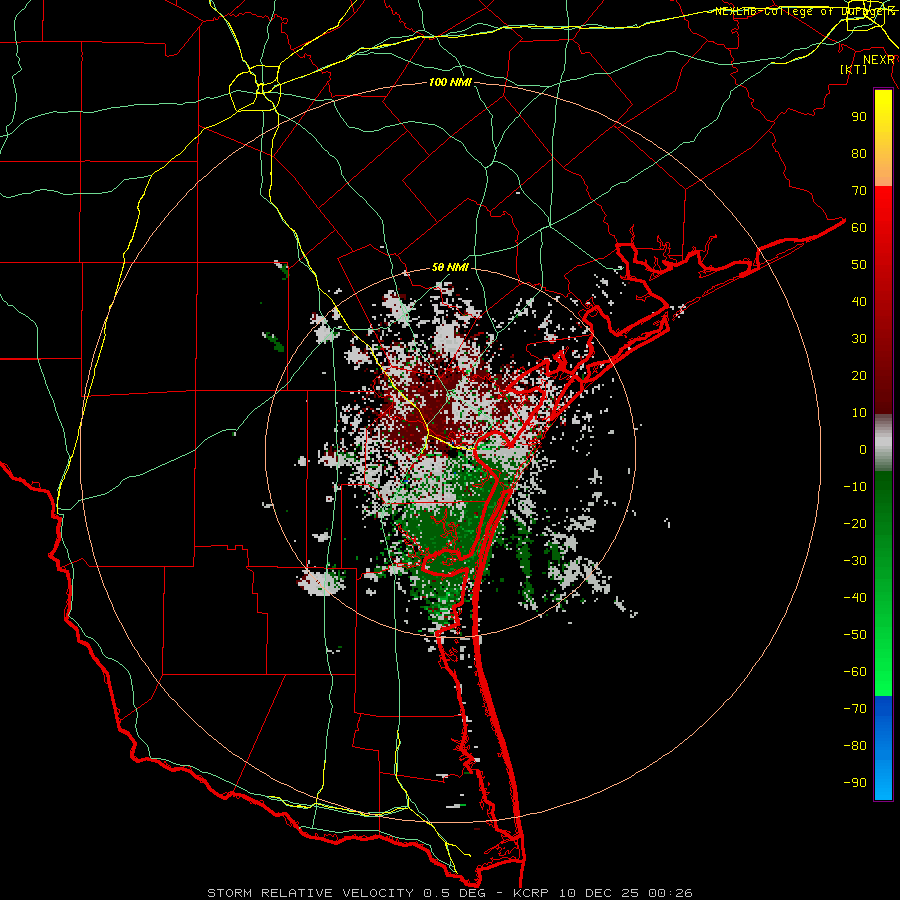900x900 pixels.
Task: Pick the "-10" knots scale label
Action: 855,487
